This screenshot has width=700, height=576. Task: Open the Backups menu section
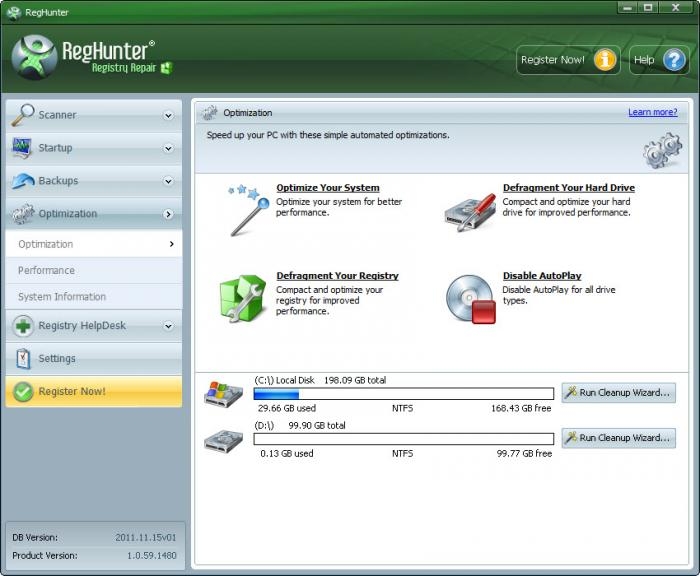click(x=94, y=181)
